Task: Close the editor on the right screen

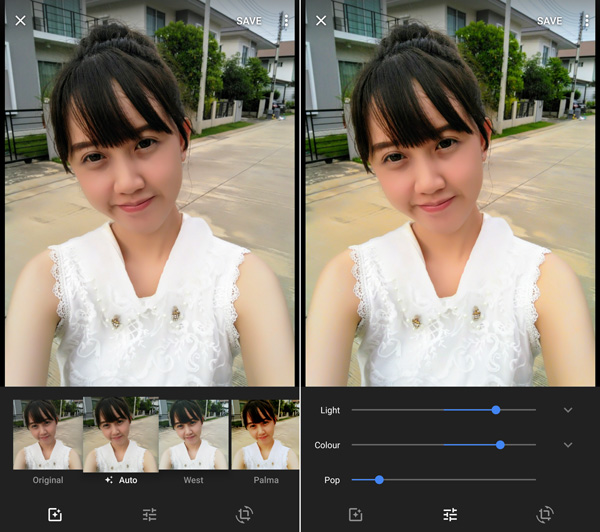Action: [x=321, y=20]
